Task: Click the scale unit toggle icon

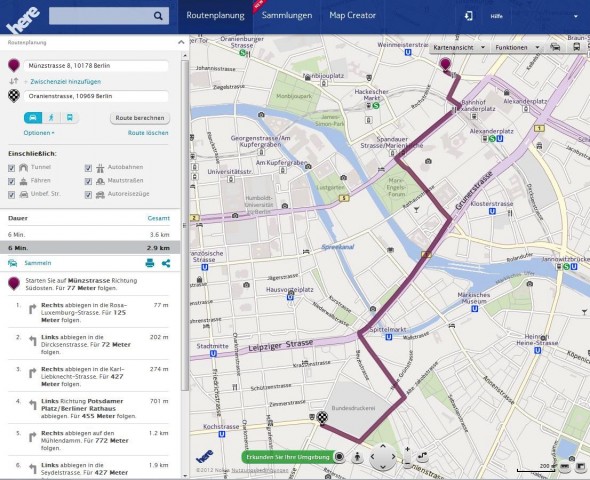Action: [x=565, y=466]
